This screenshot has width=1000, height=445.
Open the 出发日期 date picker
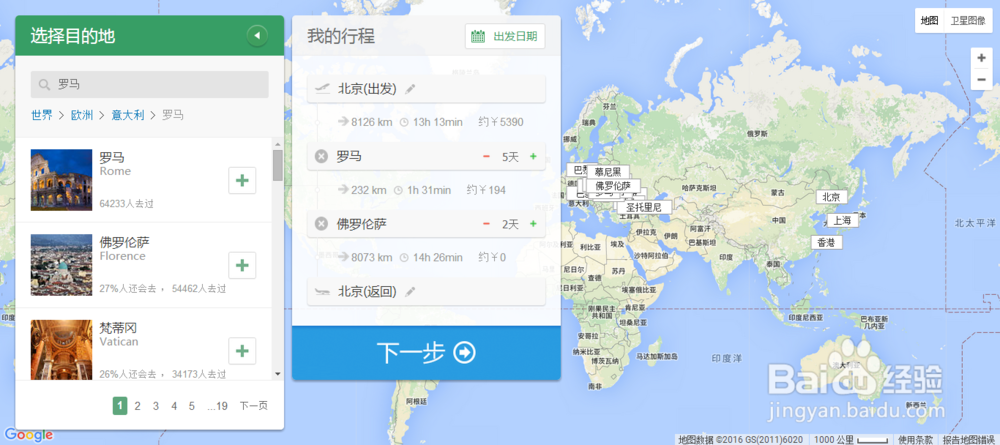(x=505, y=36)
